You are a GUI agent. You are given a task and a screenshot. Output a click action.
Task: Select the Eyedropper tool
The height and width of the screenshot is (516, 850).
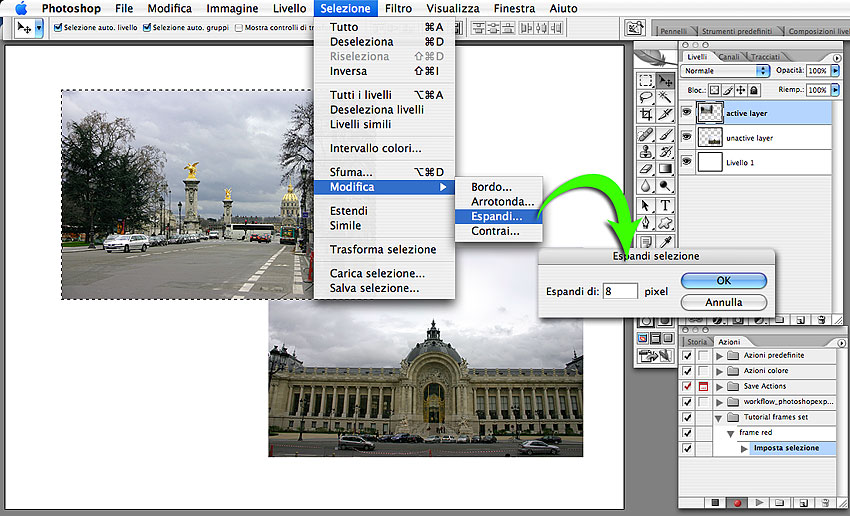[665, 241]
